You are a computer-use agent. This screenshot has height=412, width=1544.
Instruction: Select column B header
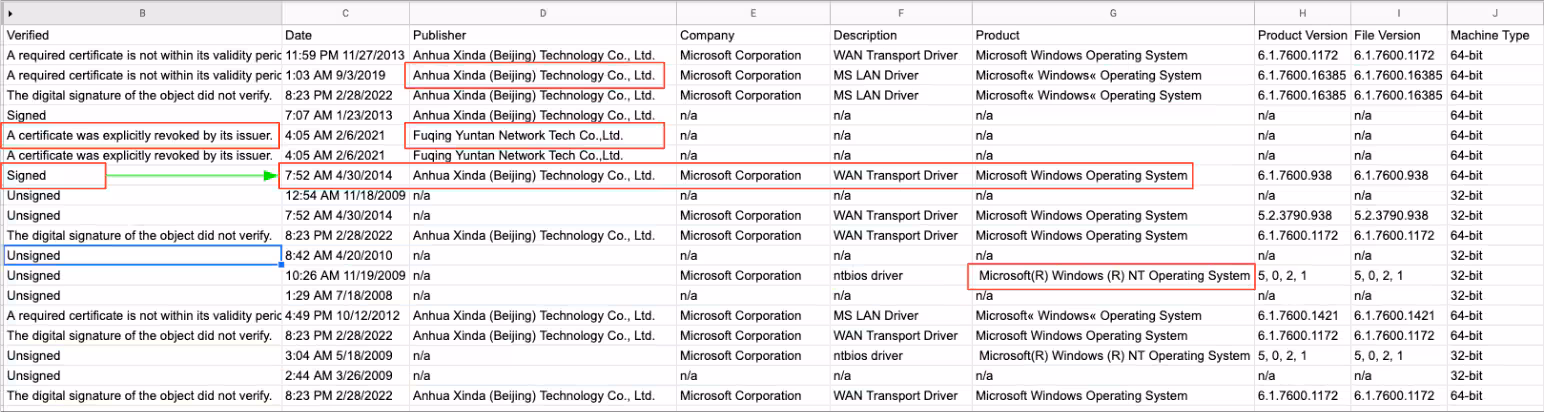[142, 13]
